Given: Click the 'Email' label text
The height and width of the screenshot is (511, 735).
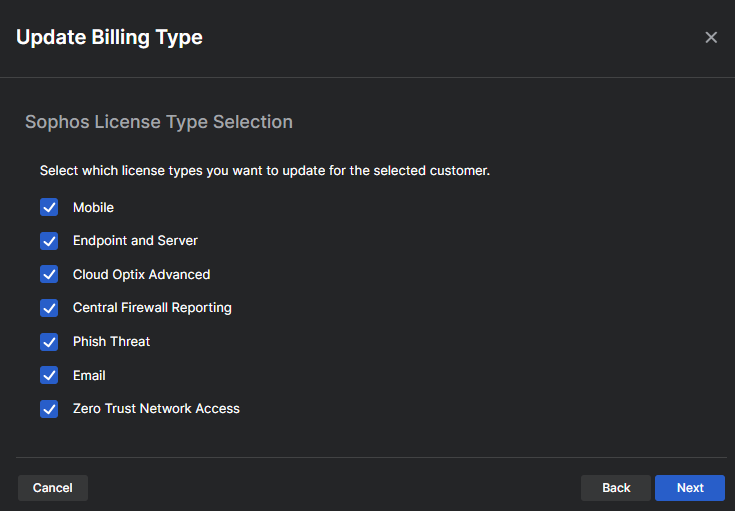Looking at the screenshot, I should tap(89, 376).
